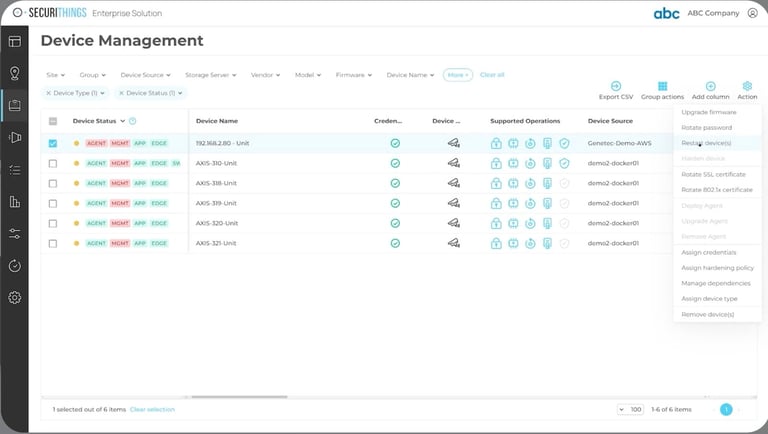This screenshot has height=434, width=768.
Task: Expand the Vendor filter dropdown
Action: click(x=265, y=75)
